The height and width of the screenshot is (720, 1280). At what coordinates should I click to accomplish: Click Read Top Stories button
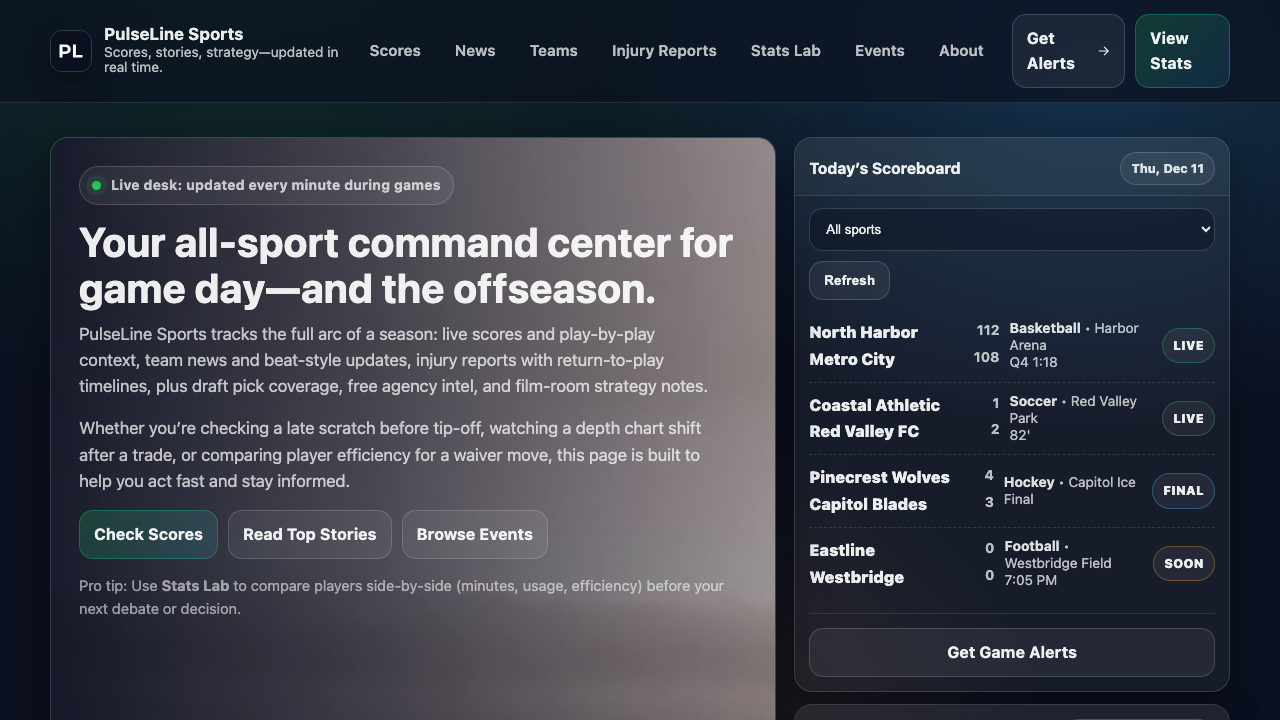click(x=309, y=534)
